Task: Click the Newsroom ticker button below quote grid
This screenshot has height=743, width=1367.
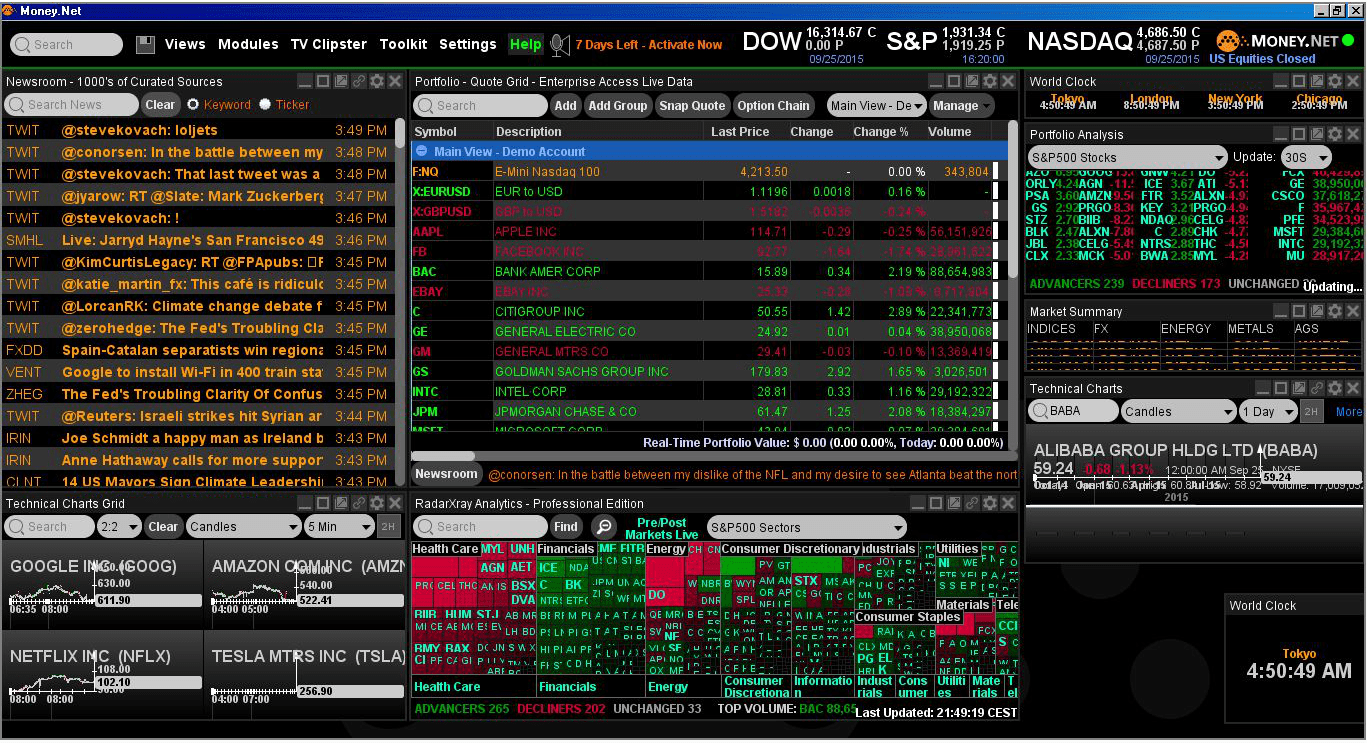Action: point(446,474)
